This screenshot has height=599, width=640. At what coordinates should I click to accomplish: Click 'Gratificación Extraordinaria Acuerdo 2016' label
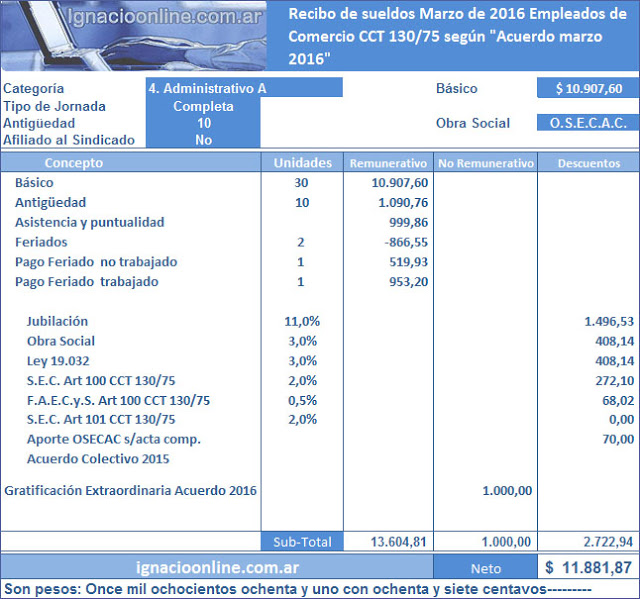(130, 490)
